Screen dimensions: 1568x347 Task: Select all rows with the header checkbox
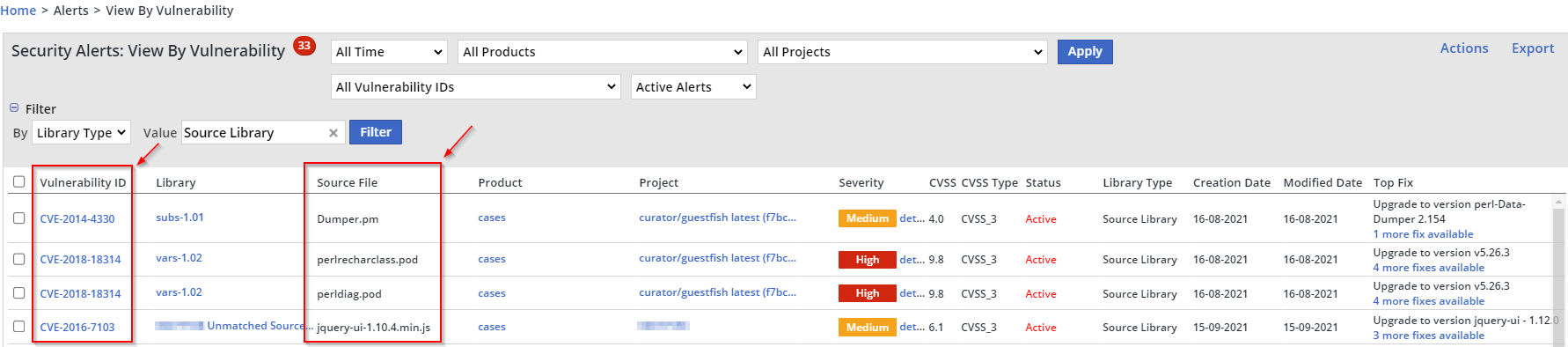coord(18,181)
